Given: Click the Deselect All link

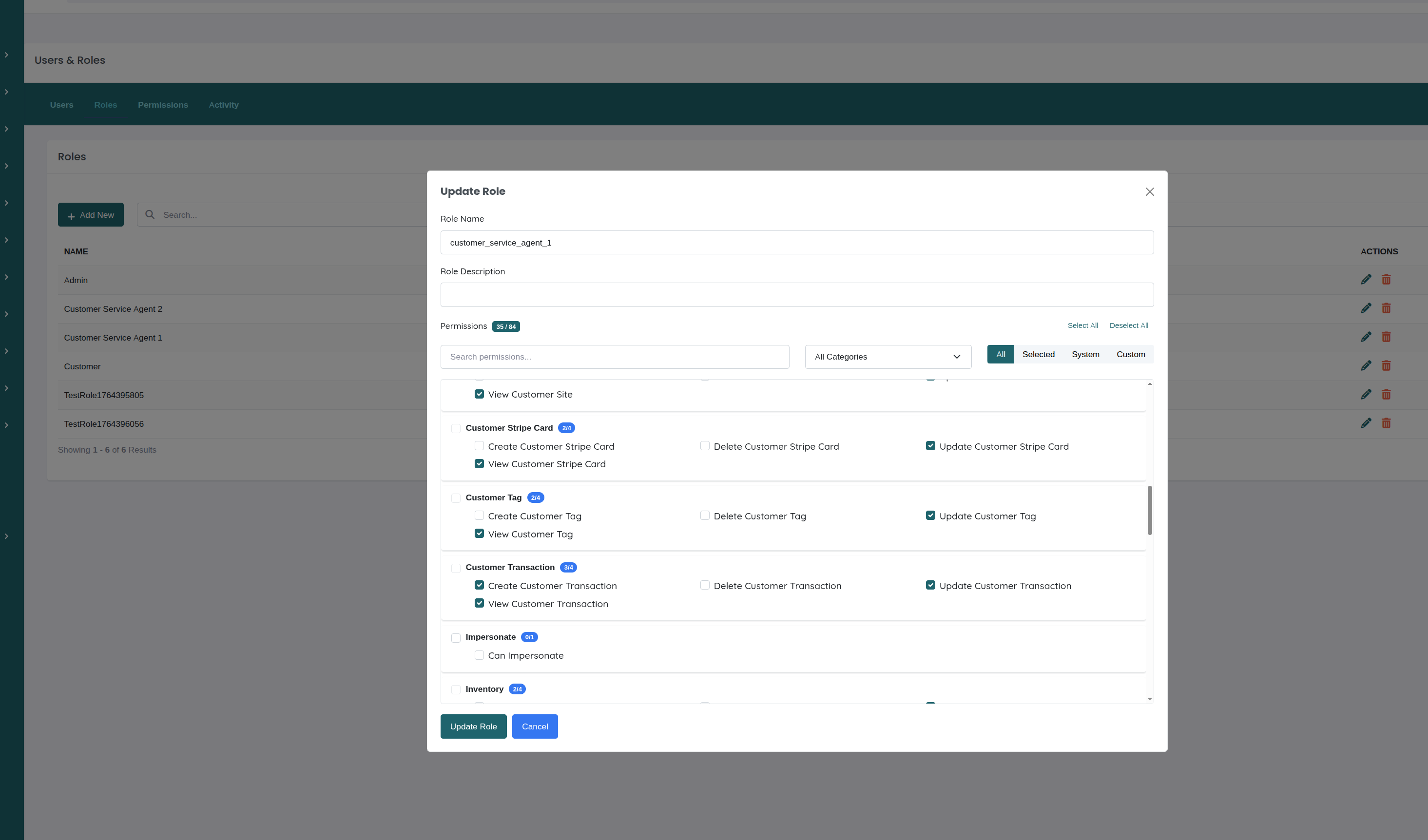Looking at the screenshot, I should pyautogui.click(x=1128, y=325).
